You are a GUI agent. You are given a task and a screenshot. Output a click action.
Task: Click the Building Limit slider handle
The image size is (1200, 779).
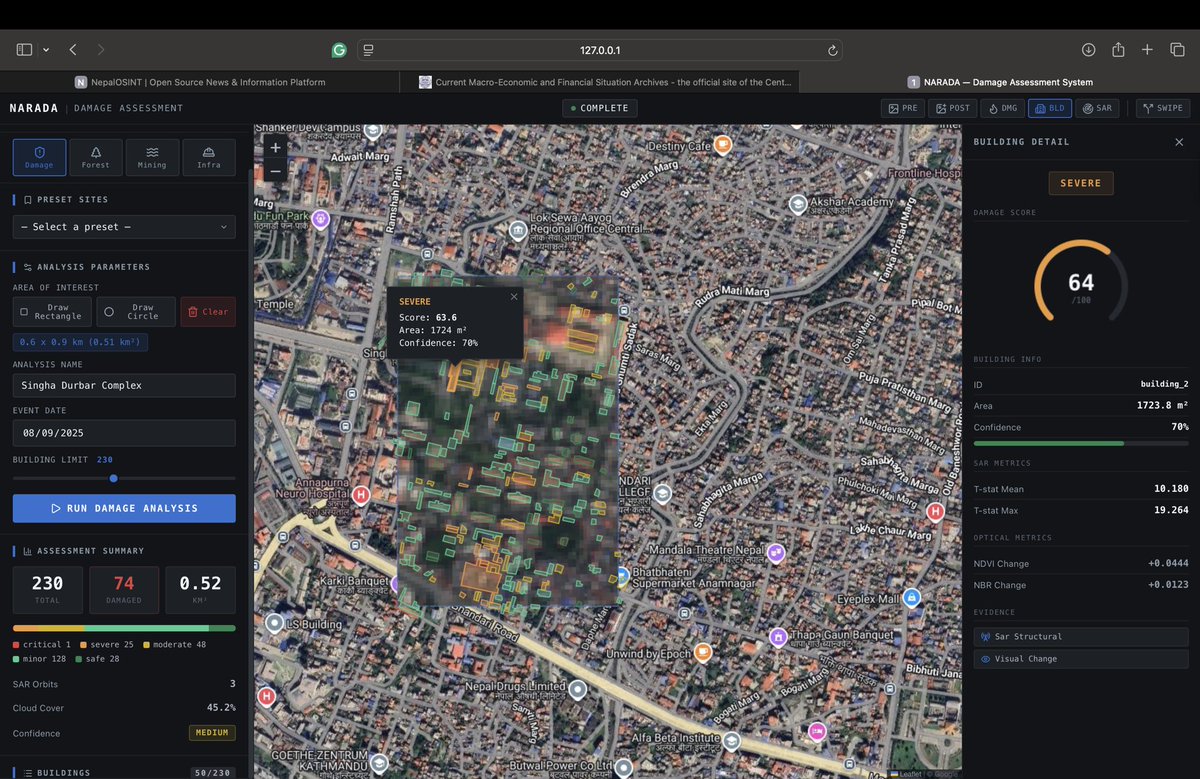pyautogui.click(x=113, y=478)
